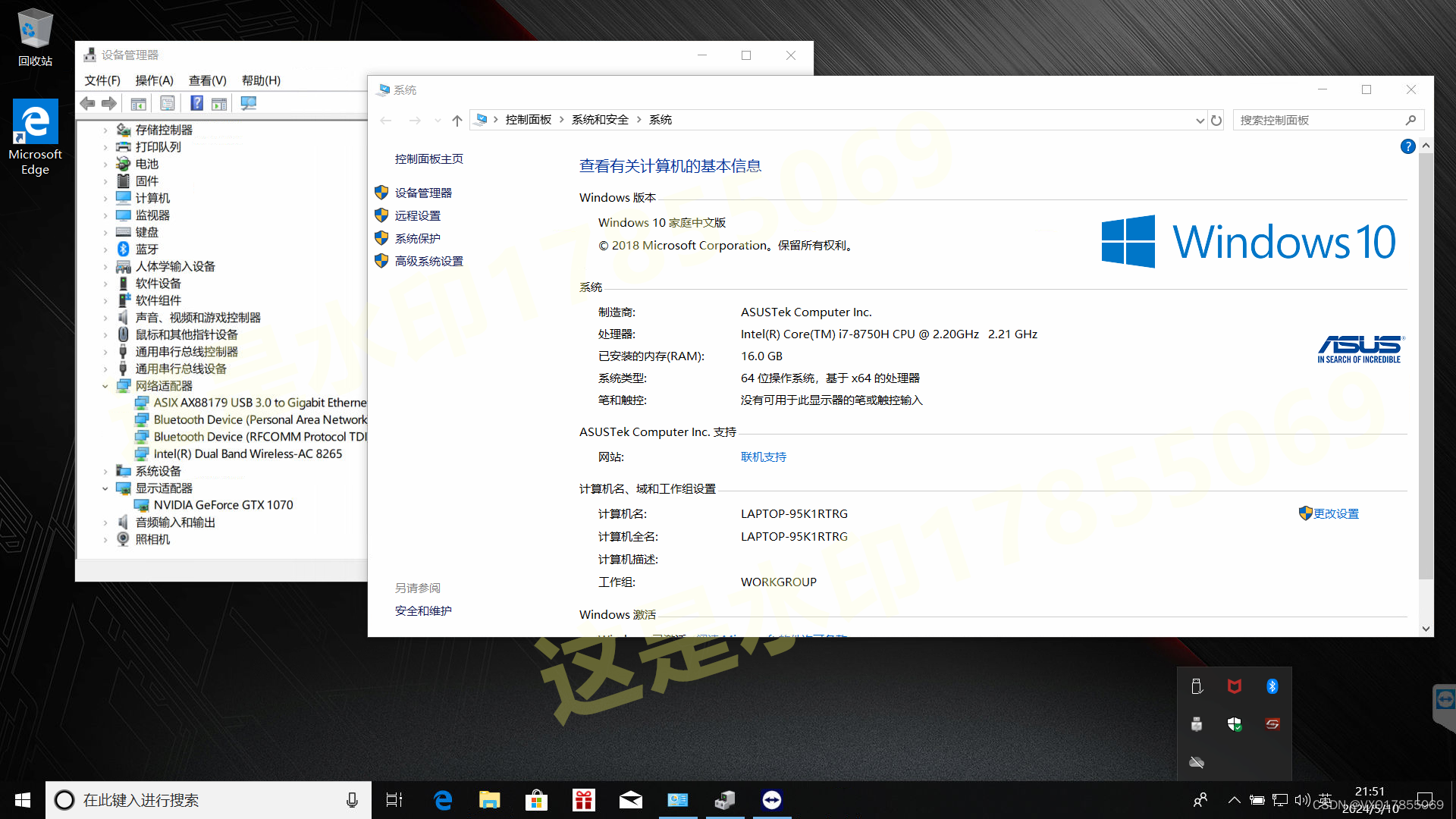Screen dimensions: 1456x819
Task: Click the 更改设置 link
Action: [x=1336, y=514]
